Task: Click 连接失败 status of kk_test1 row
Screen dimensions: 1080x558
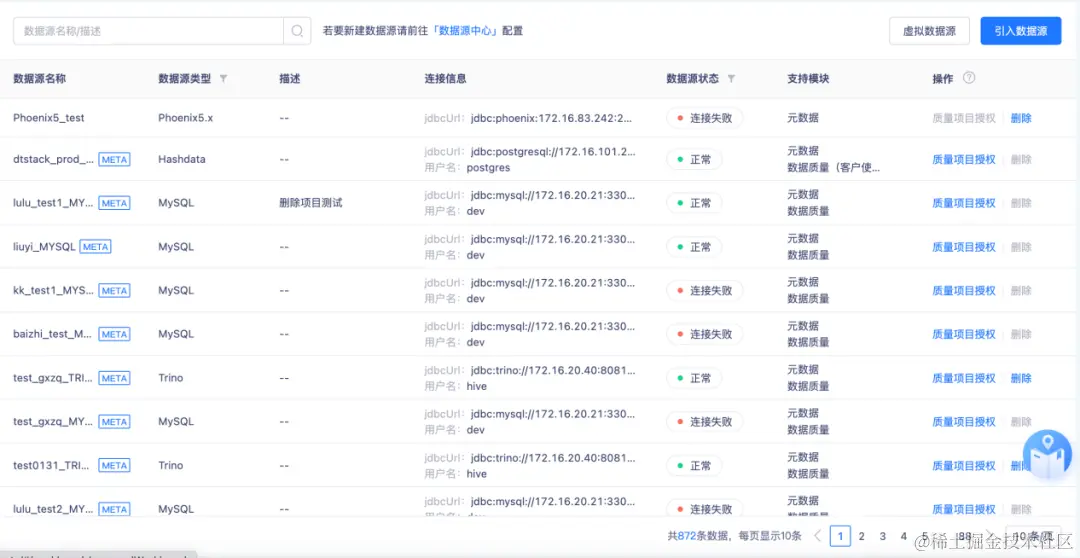Action: click(x=705, y=291)
